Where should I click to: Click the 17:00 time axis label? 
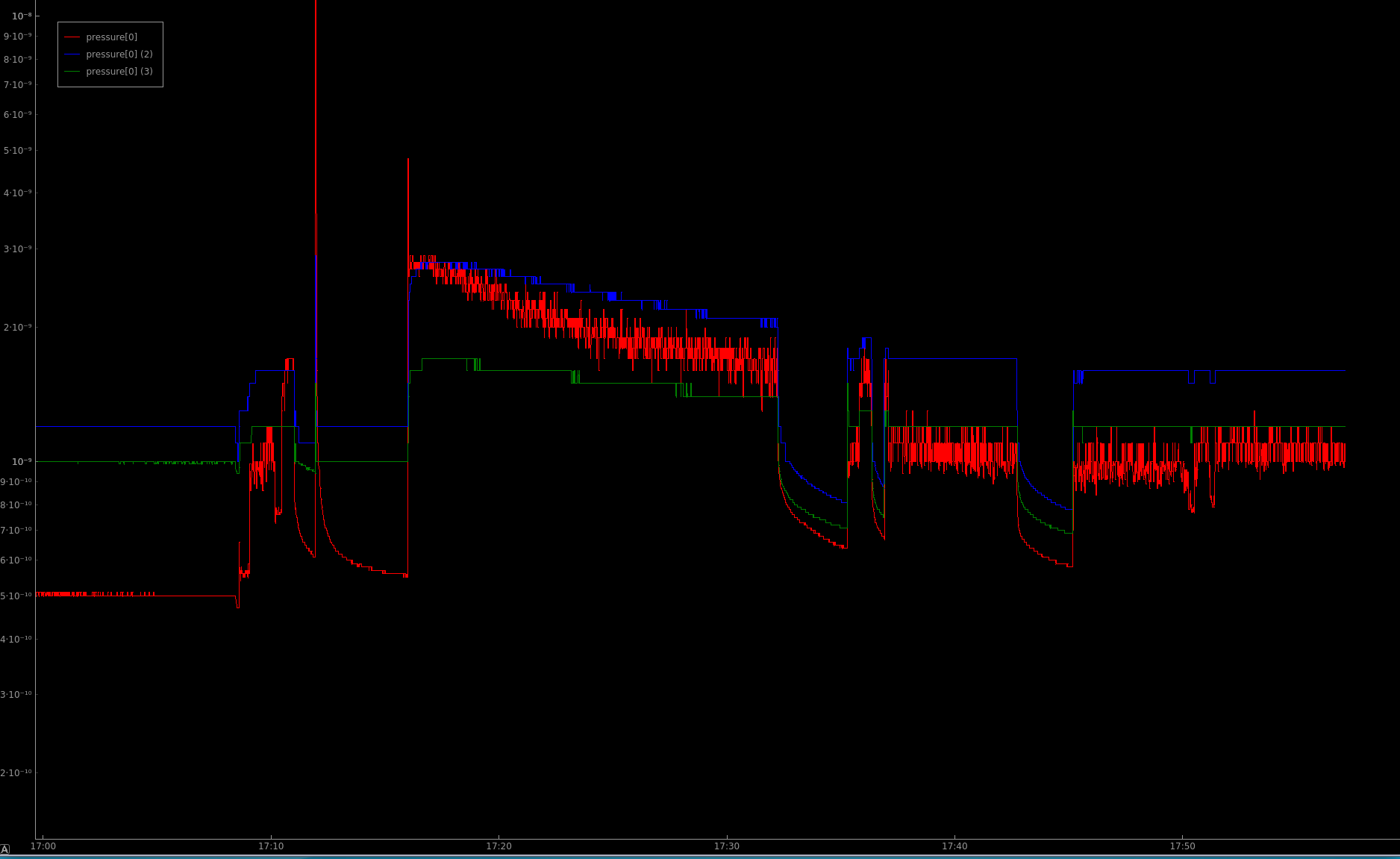(x=43, y=846)
